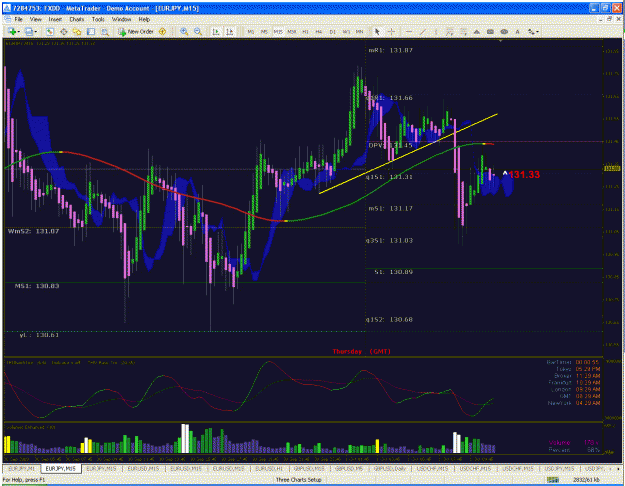Select the ellipse drawing tool icon
Screen dimensions: 625x486
point(504,31)
